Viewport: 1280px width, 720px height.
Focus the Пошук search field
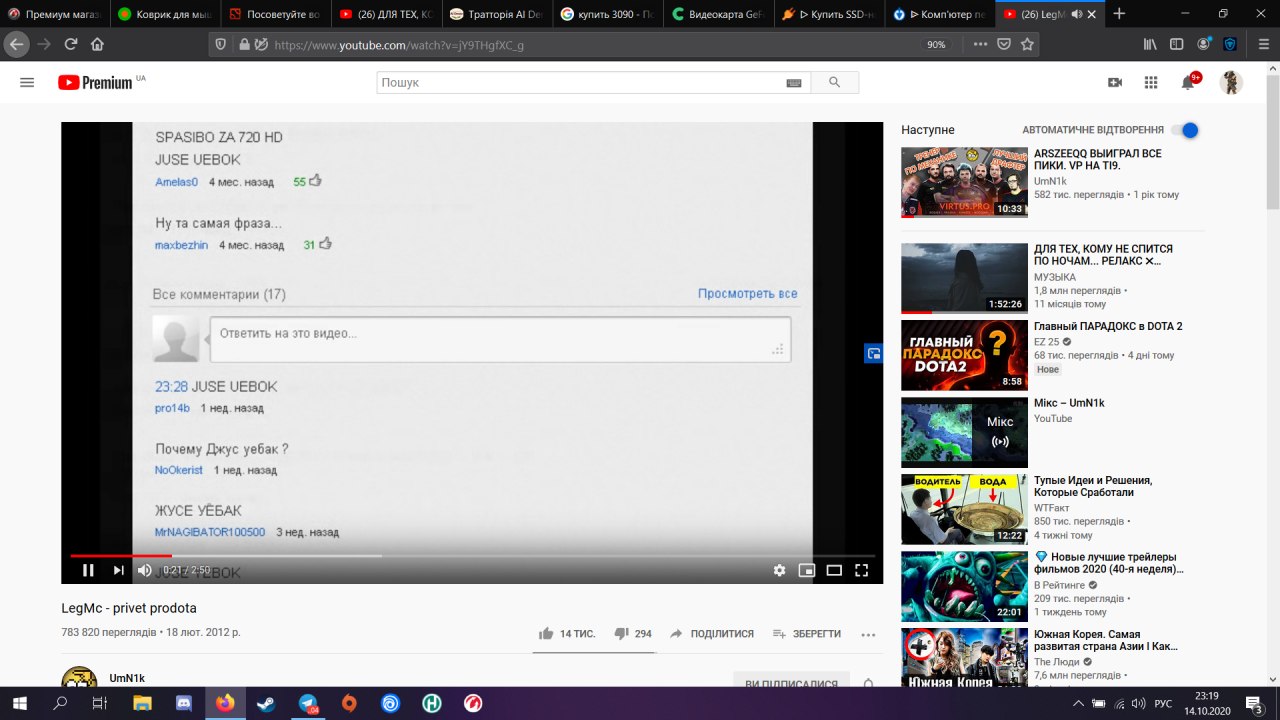[580, 83]
